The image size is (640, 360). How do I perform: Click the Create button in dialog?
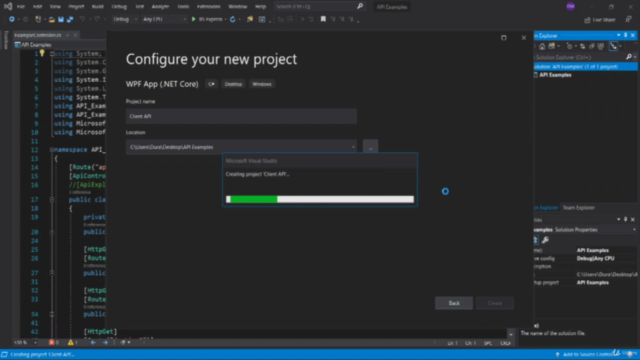495,303
